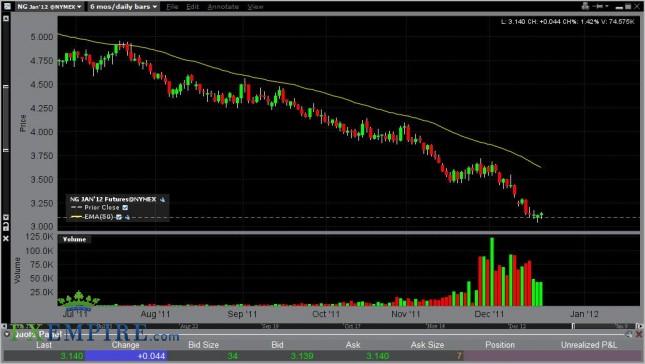The image size is (645, 364).
Task: Click the Change value +0.044
Action: [151, 356]
